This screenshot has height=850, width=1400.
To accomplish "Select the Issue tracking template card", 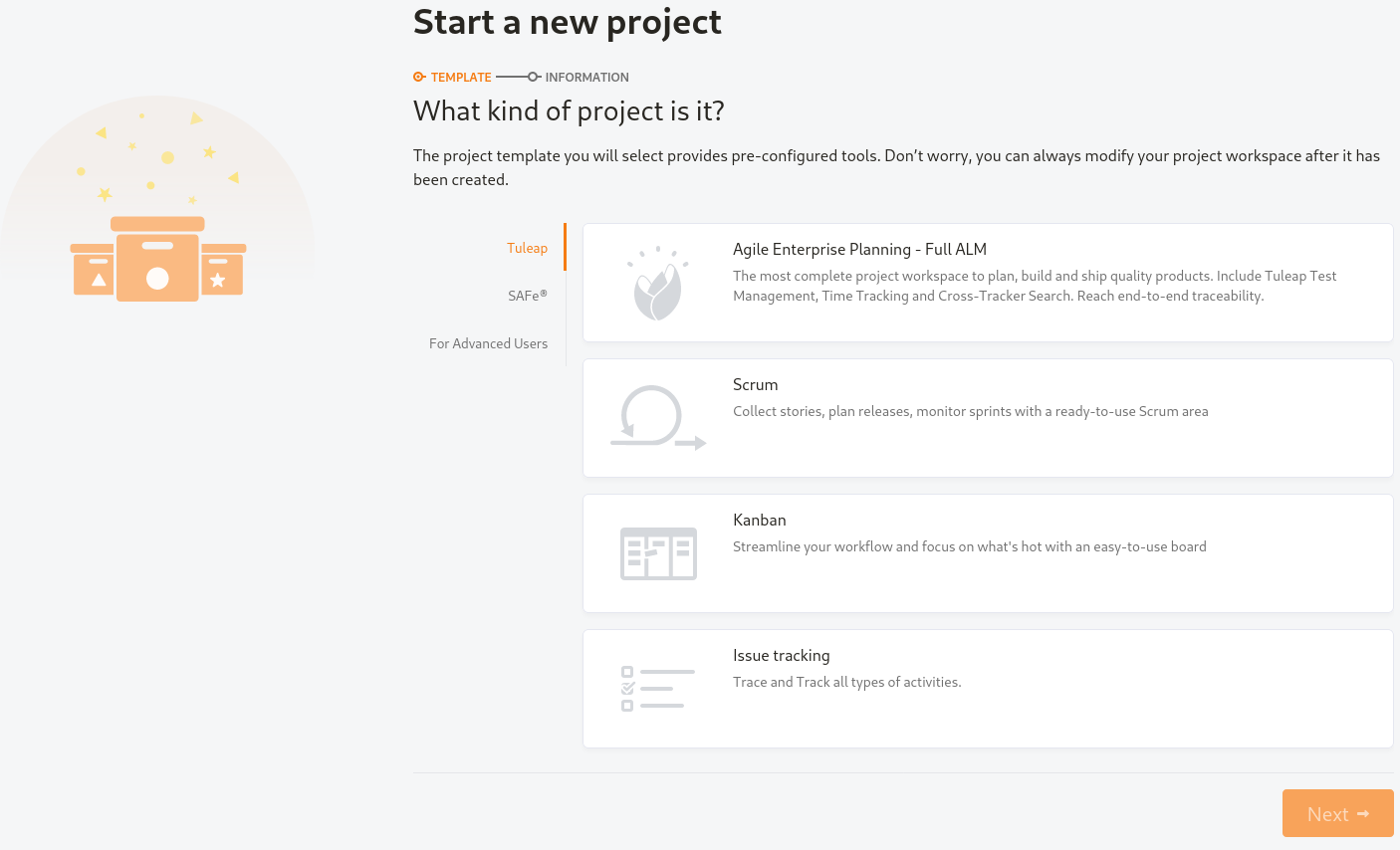I will pos(988,688).
